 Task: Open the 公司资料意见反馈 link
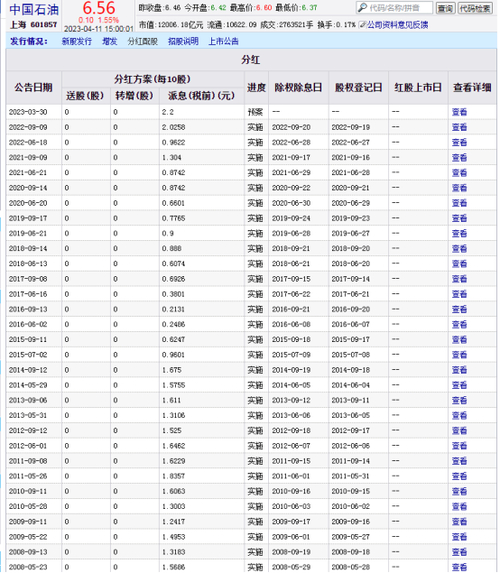click(x=397, y=25)
